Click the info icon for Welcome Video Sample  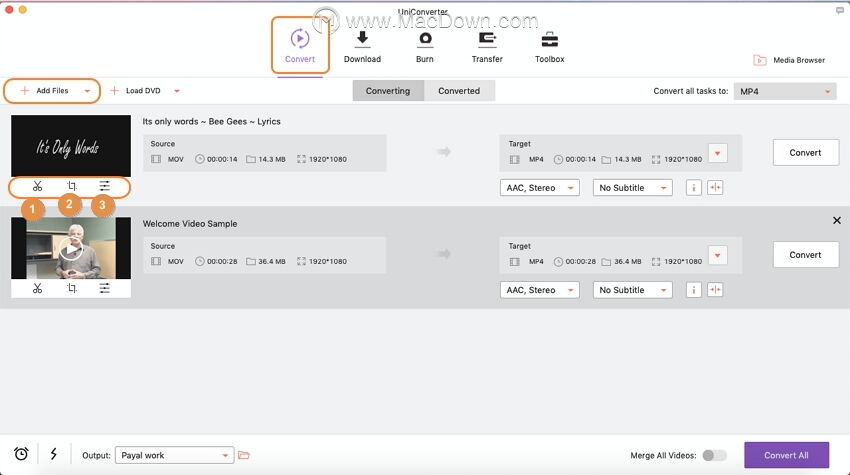pos(693,290)
